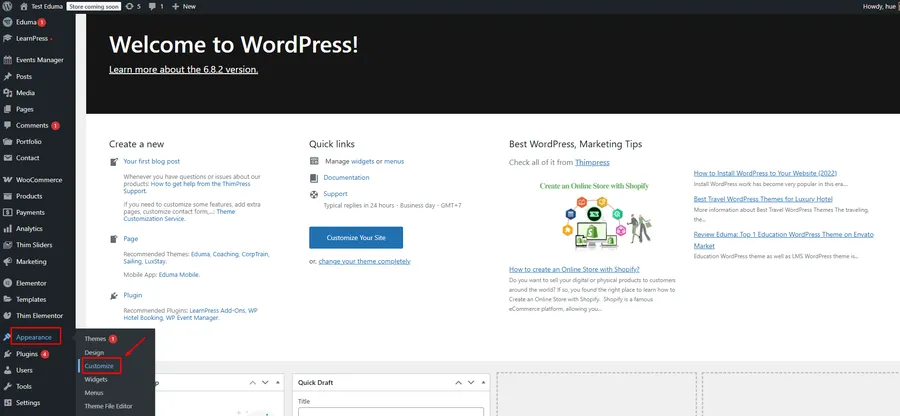Choose Widgets from Appearance submenu
Screen dimensions: 900x416
pyautogui.click(x=96, y=380)
